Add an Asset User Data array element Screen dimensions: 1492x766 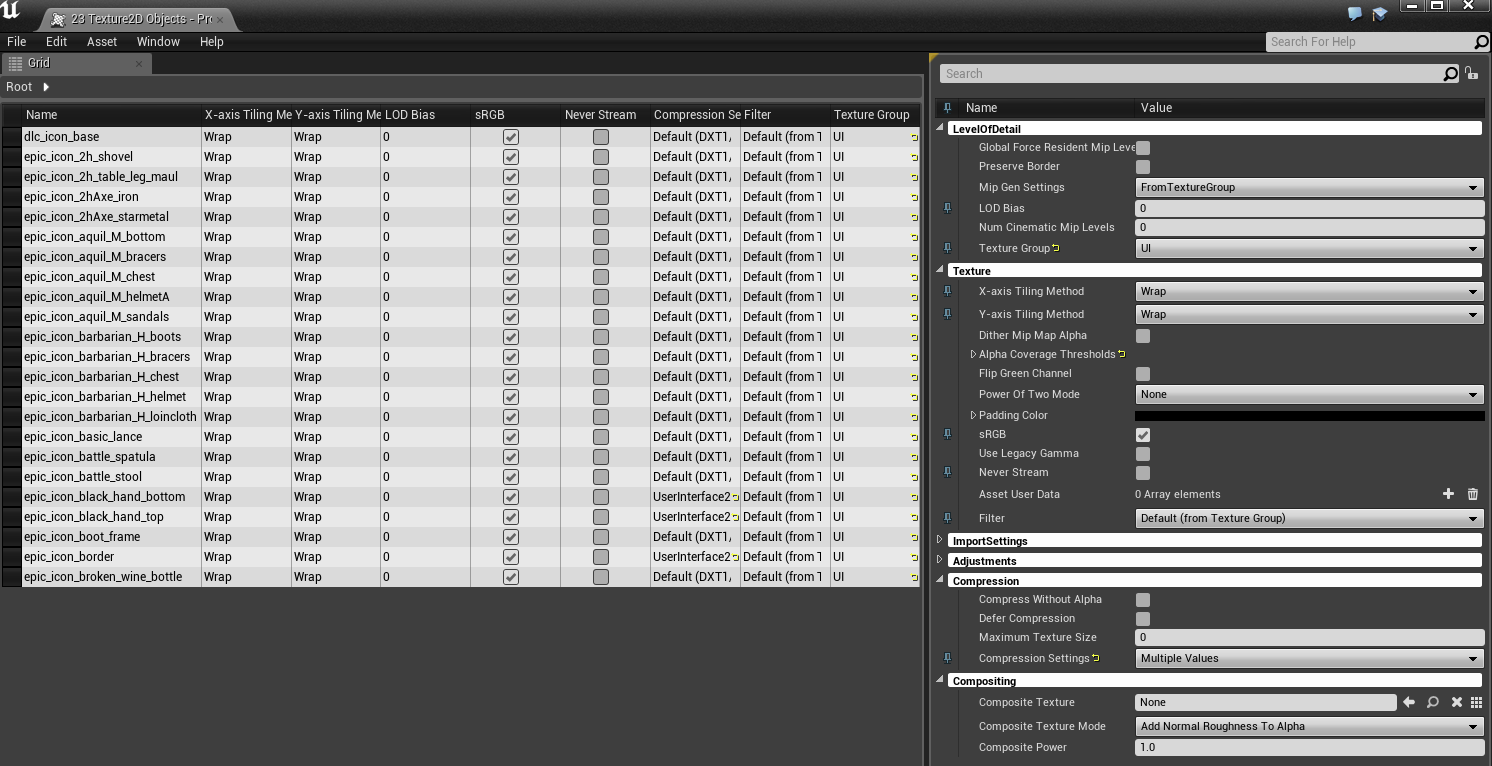[x=1448, y=494]
